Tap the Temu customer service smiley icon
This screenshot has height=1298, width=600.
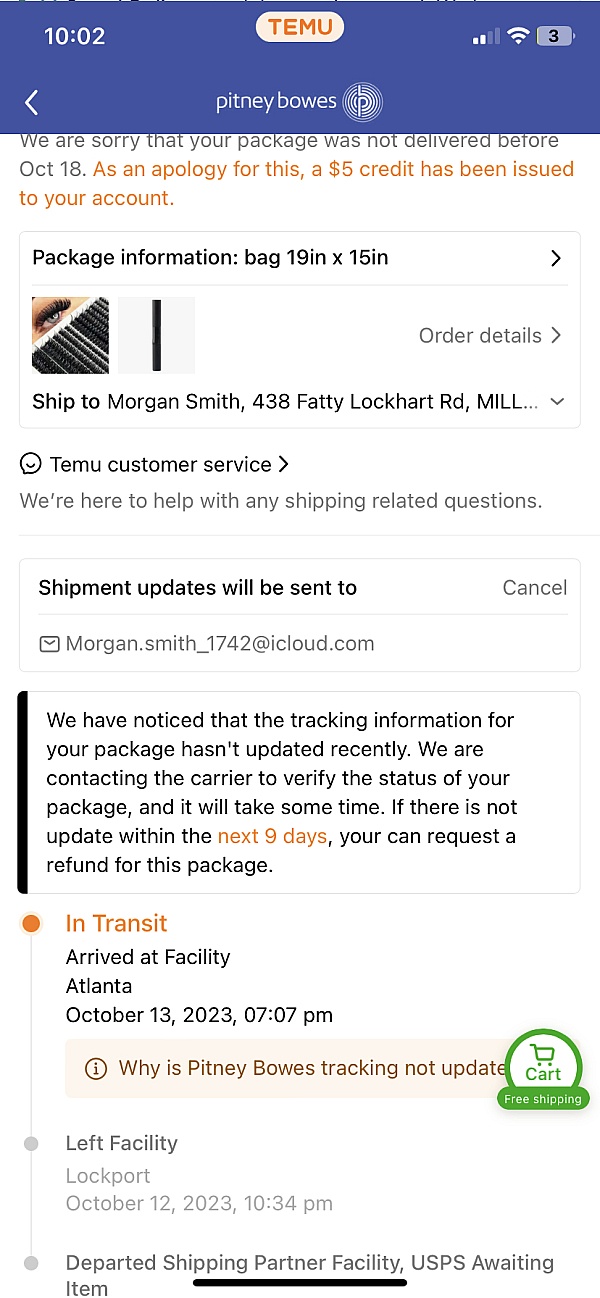[31, 464]
